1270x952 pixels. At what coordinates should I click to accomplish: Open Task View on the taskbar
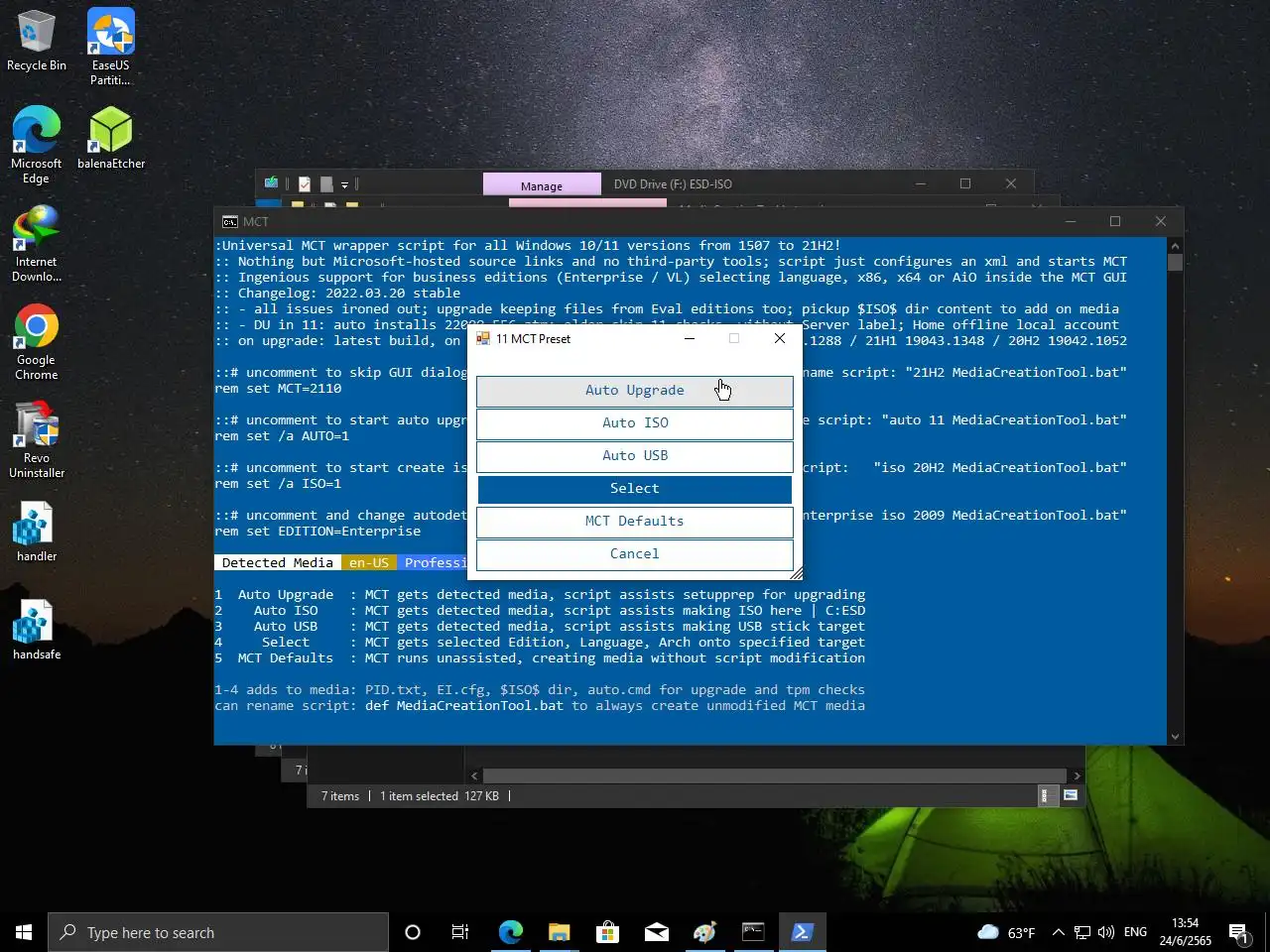[460, 932]
